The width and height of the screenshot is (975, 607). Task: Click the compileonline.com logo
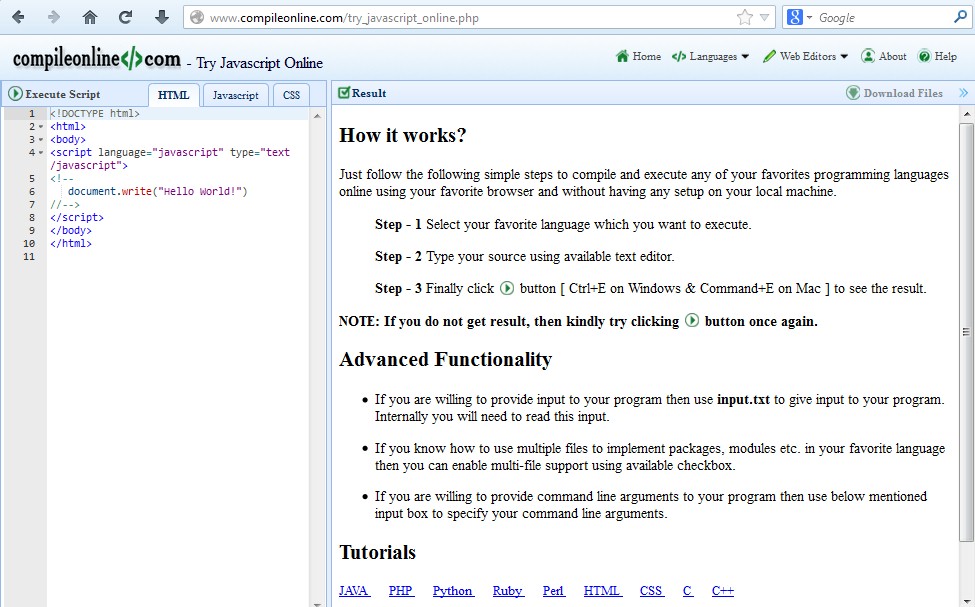coord(96,59)
